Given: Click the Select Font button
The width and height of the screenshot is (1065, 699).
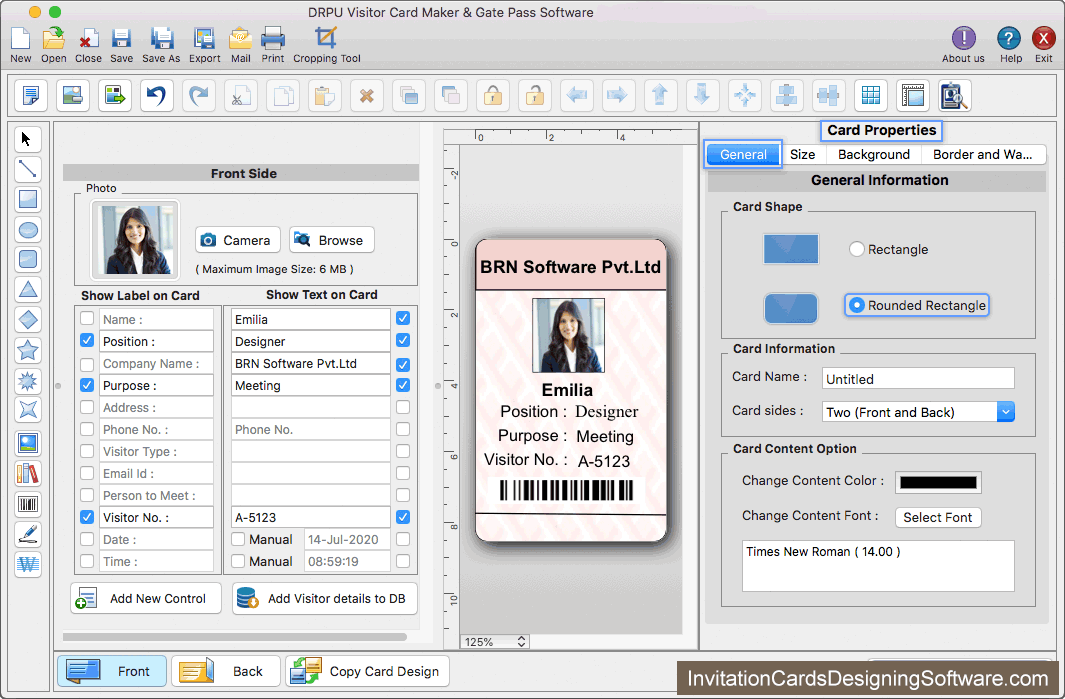Looking at the screenshot, I should [938, 517].
